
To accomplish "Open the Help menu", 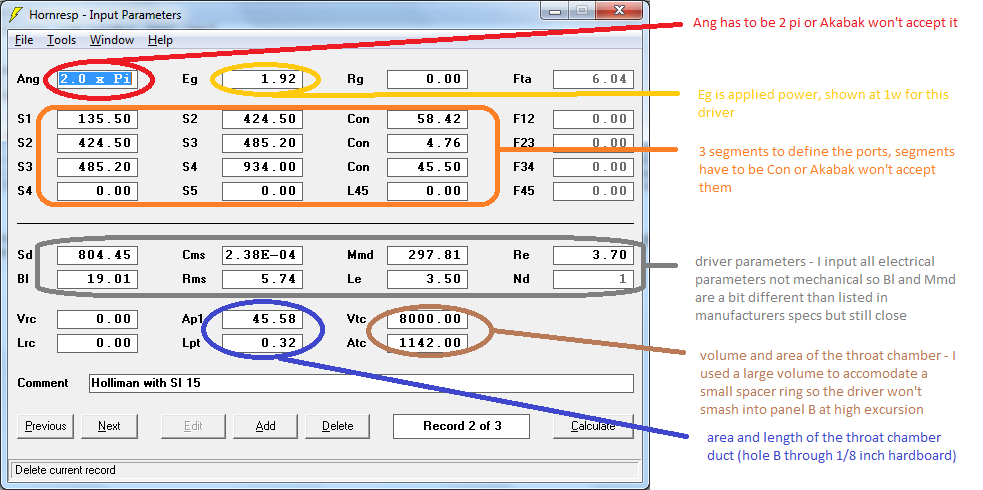I will pos(160,40).
